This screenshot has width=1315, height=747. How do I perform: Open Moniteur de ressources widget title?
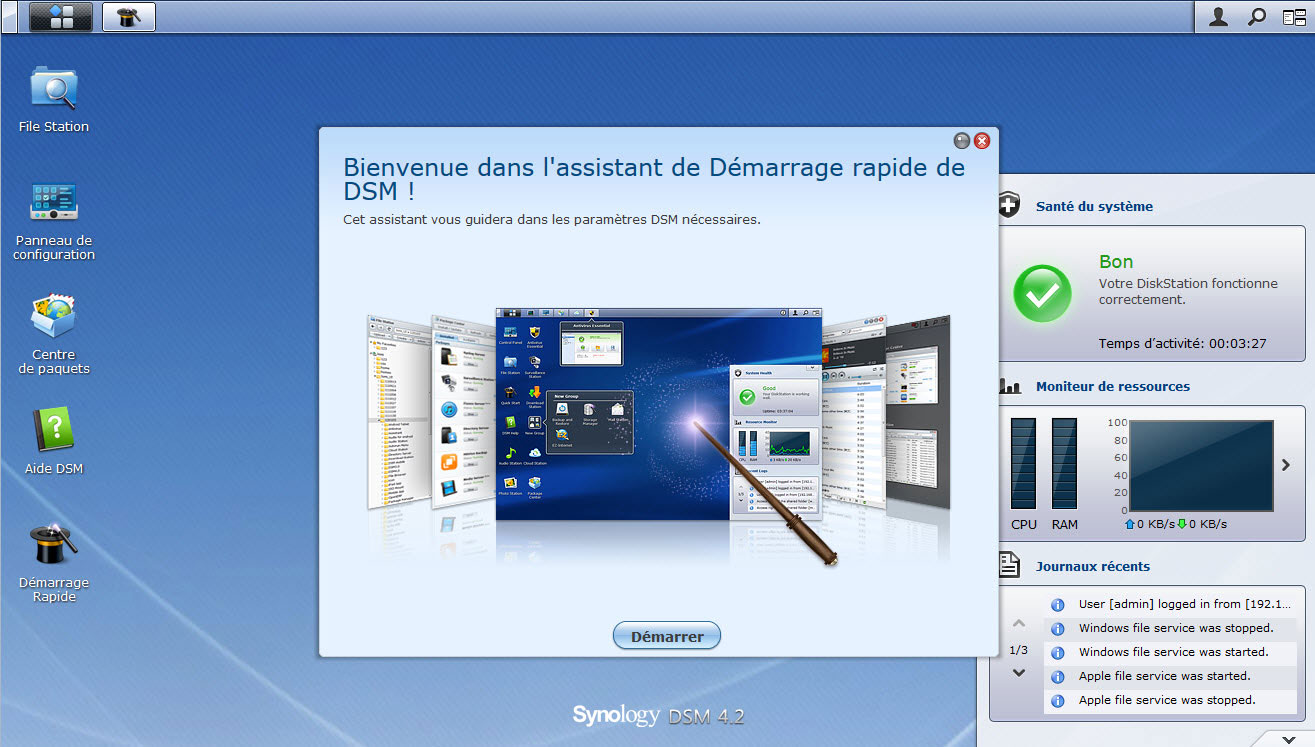click(x=1113, y=386)
